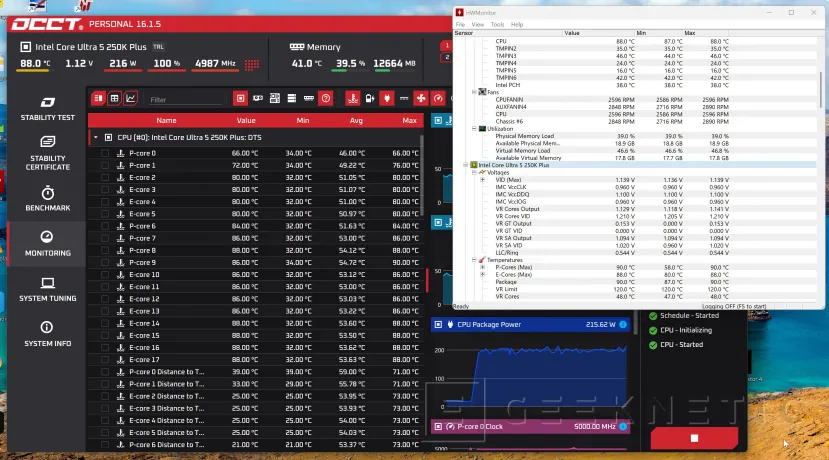
Task: Click inside the Filter input field
Action: click(x=185, y=99)
